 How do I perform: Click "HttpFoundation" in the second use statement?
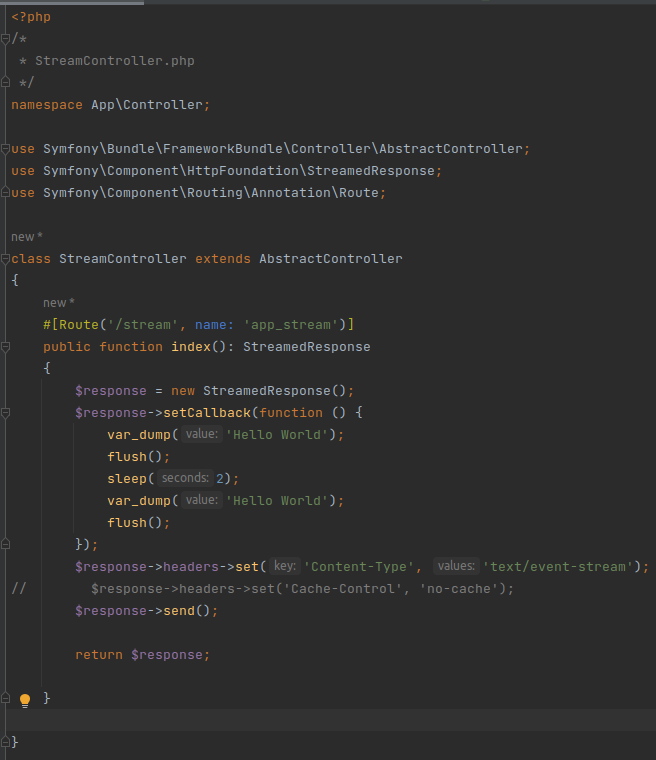pyautogui.click(x=243, y=171)
